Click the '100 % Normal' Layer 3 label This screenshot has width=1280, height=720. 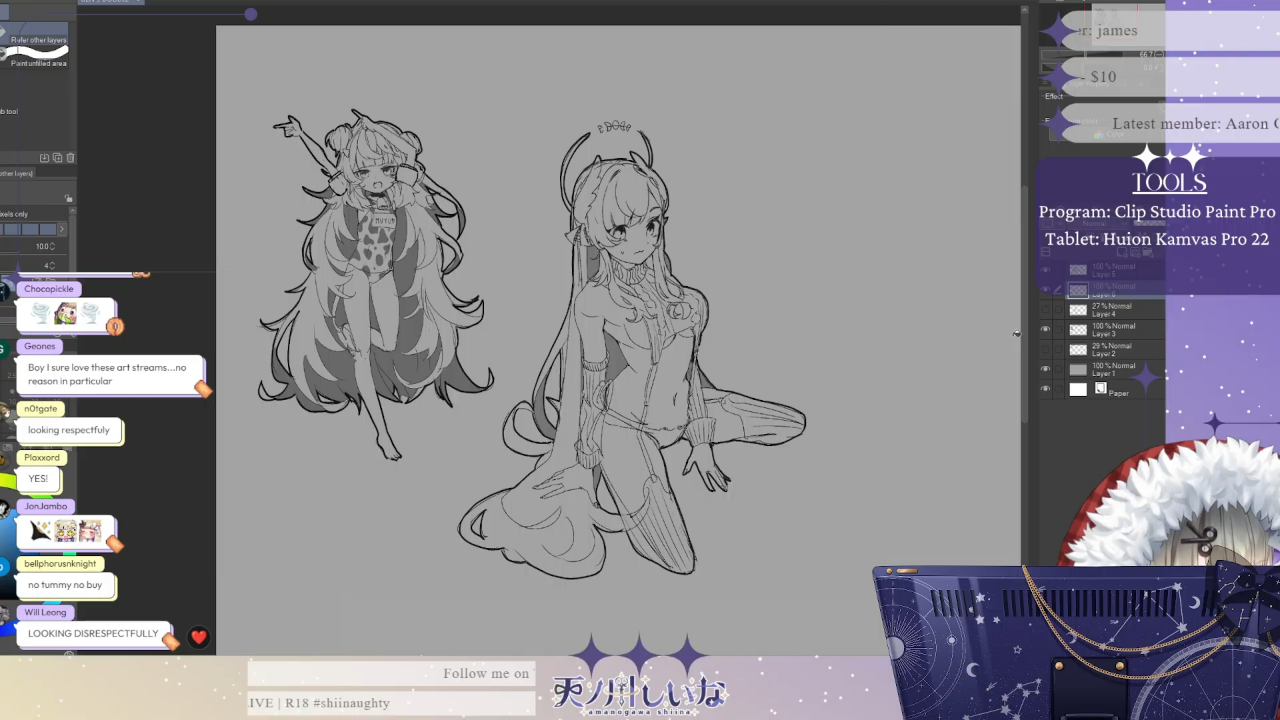(1114, 326)
